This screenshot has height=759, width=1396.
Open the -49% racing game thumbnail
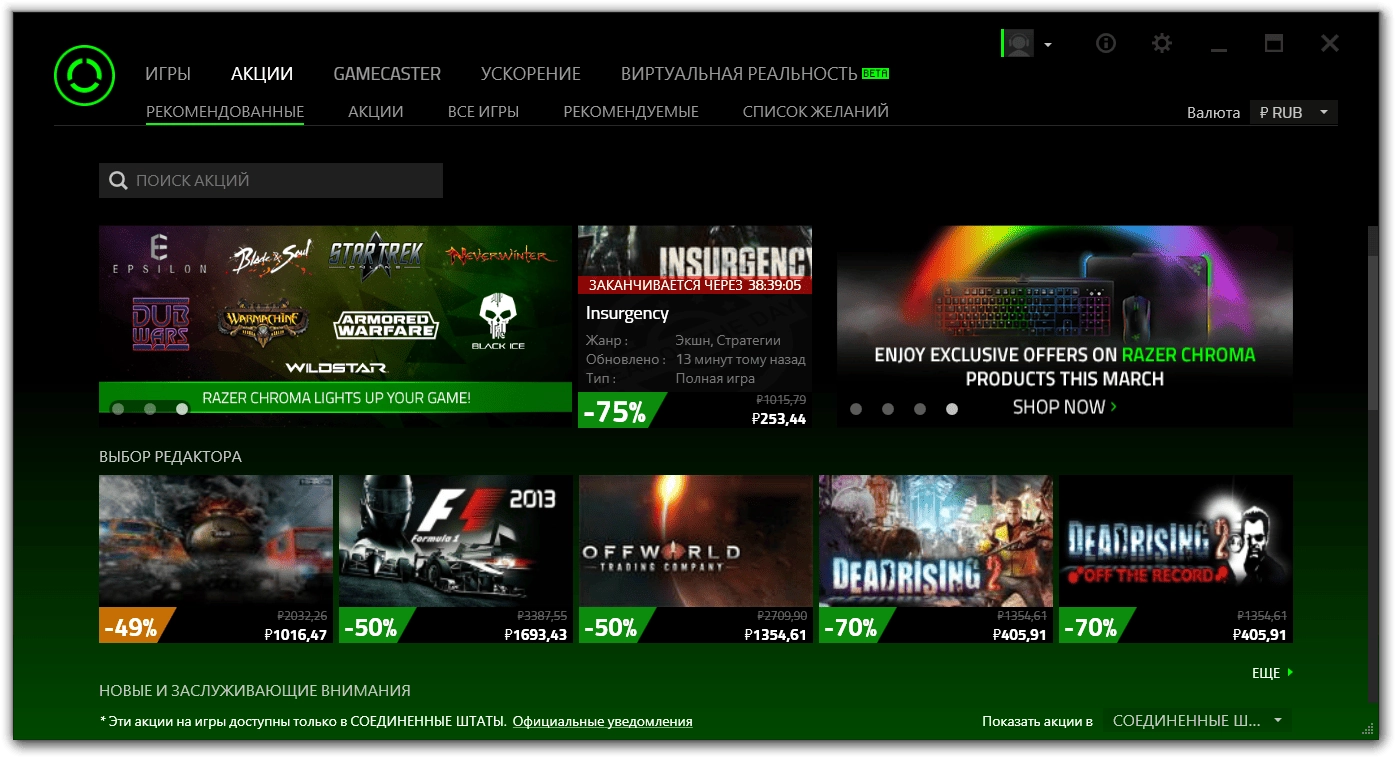pyautogui.click(x=216, y=541)
